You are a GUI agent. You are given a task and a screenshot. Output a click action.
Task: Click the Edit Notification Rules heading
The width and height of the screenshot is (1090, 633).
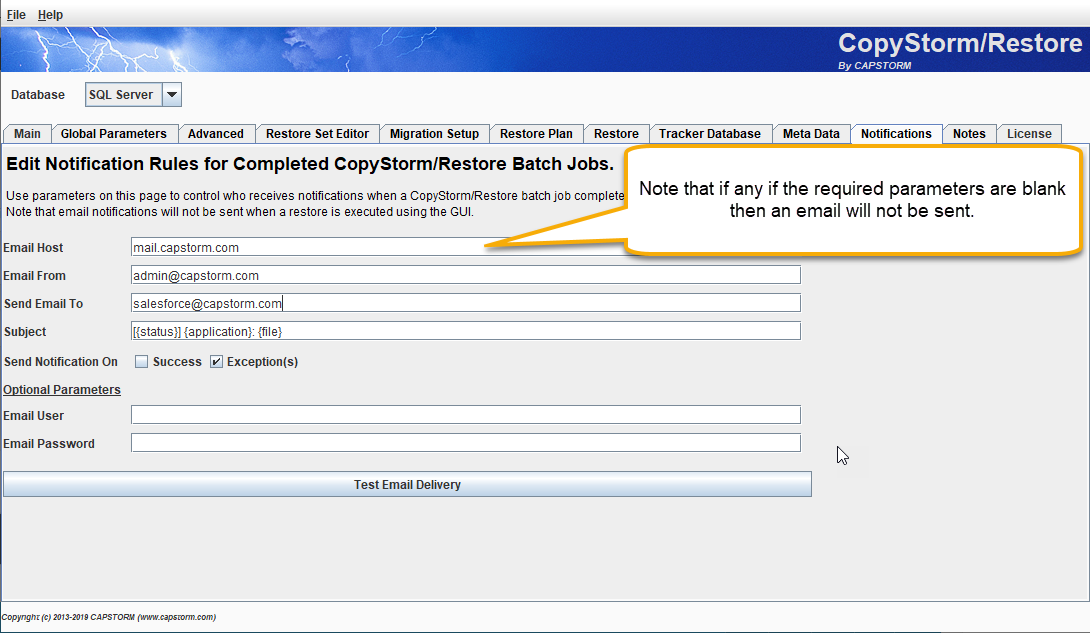click(310, 164)
